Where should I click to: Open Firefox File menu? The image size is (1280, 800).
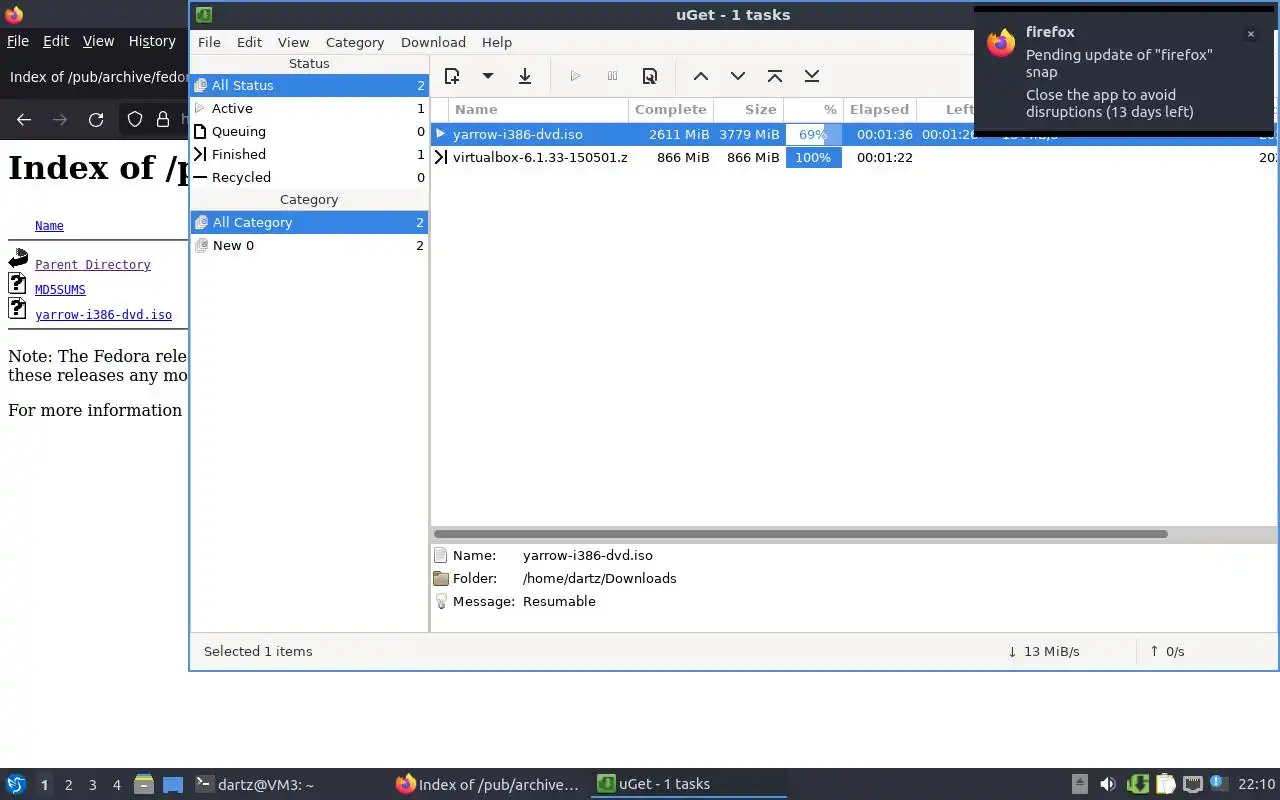click(18, 41)
